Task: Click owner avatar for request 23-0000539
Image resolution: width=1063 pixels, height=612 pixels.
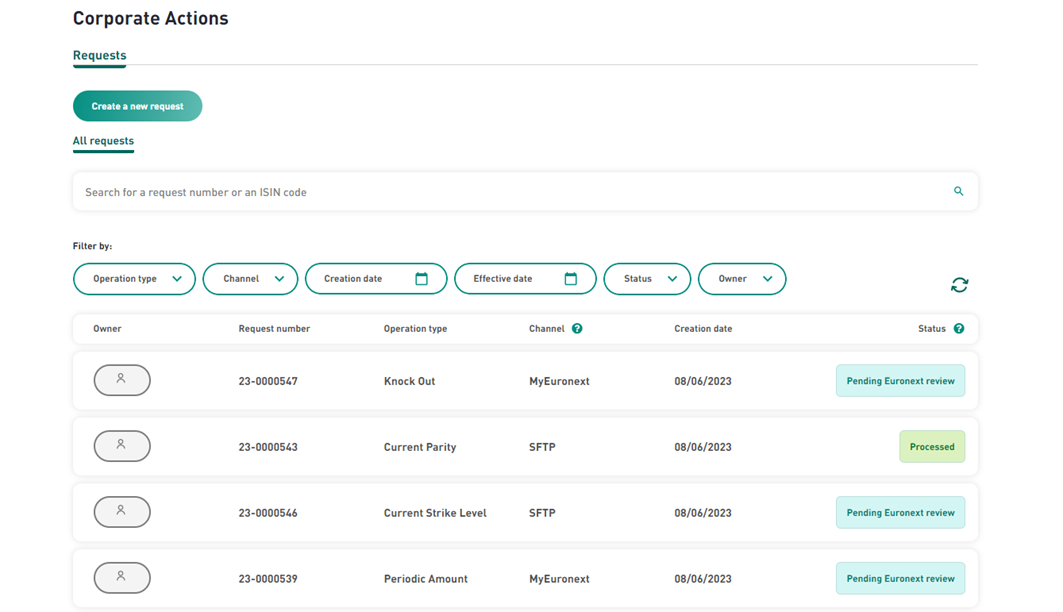Action: [122, 578]
